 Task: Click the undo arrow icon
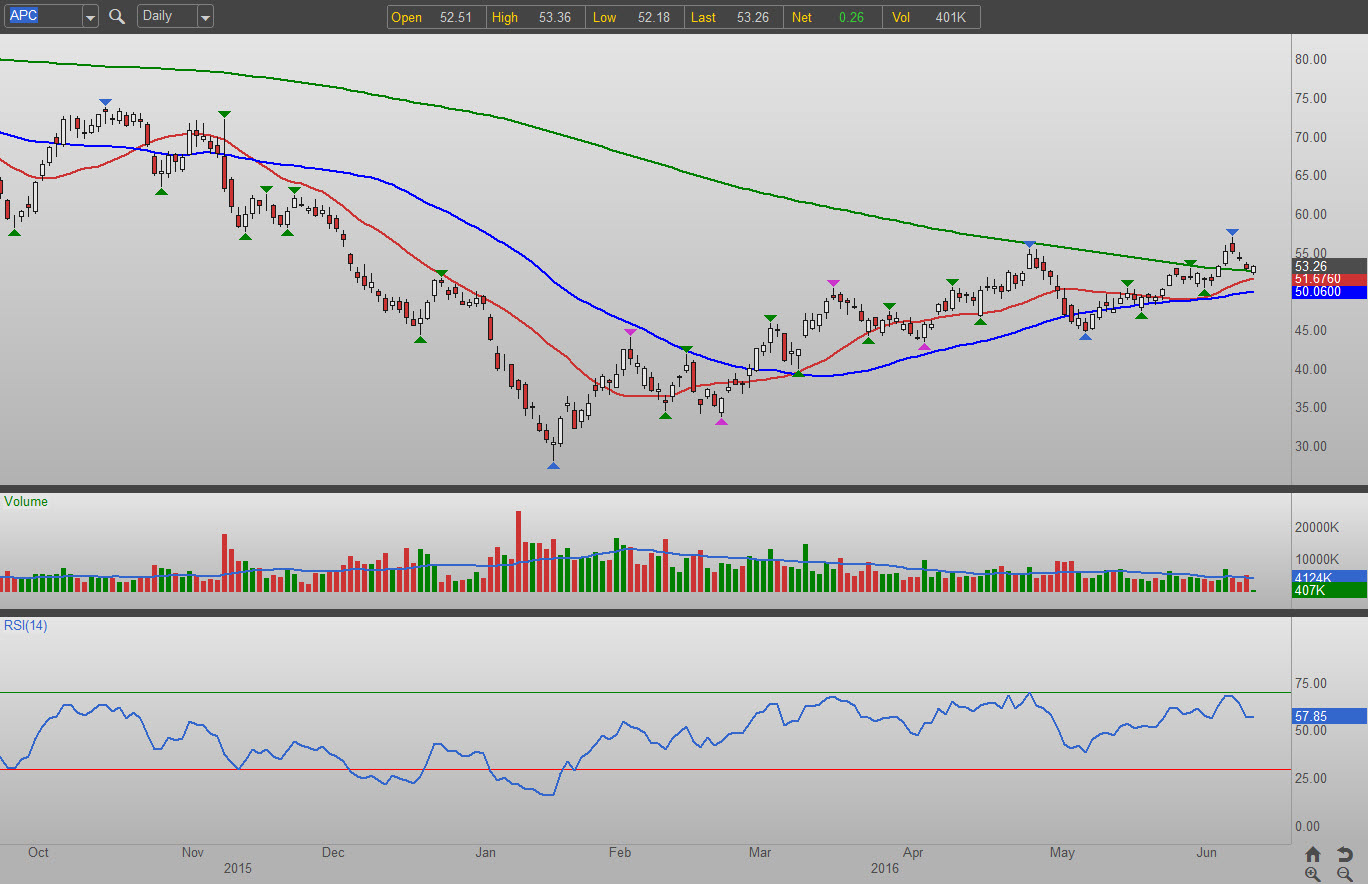[1345, 854]
